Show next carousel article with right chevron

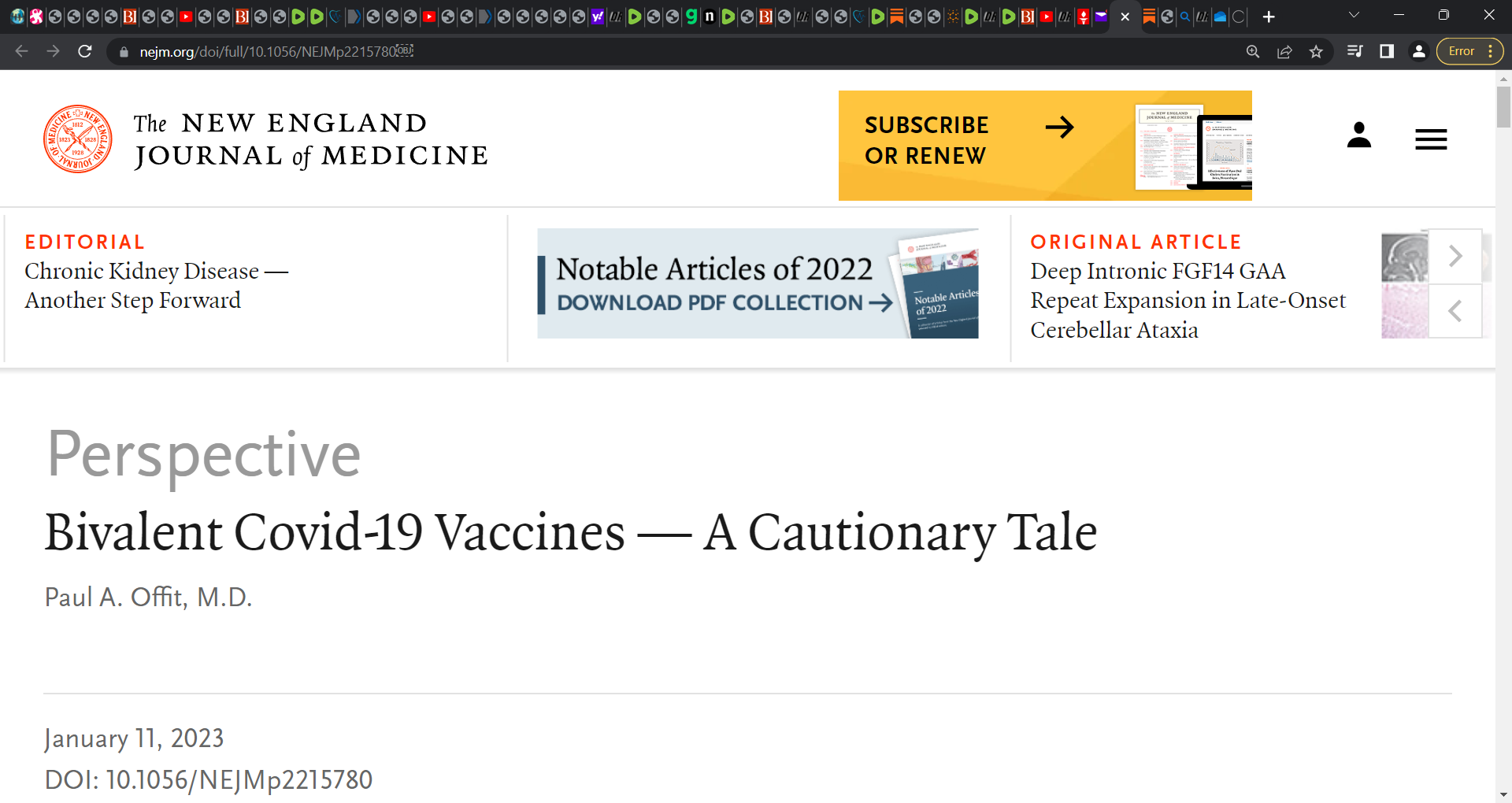1455,256
